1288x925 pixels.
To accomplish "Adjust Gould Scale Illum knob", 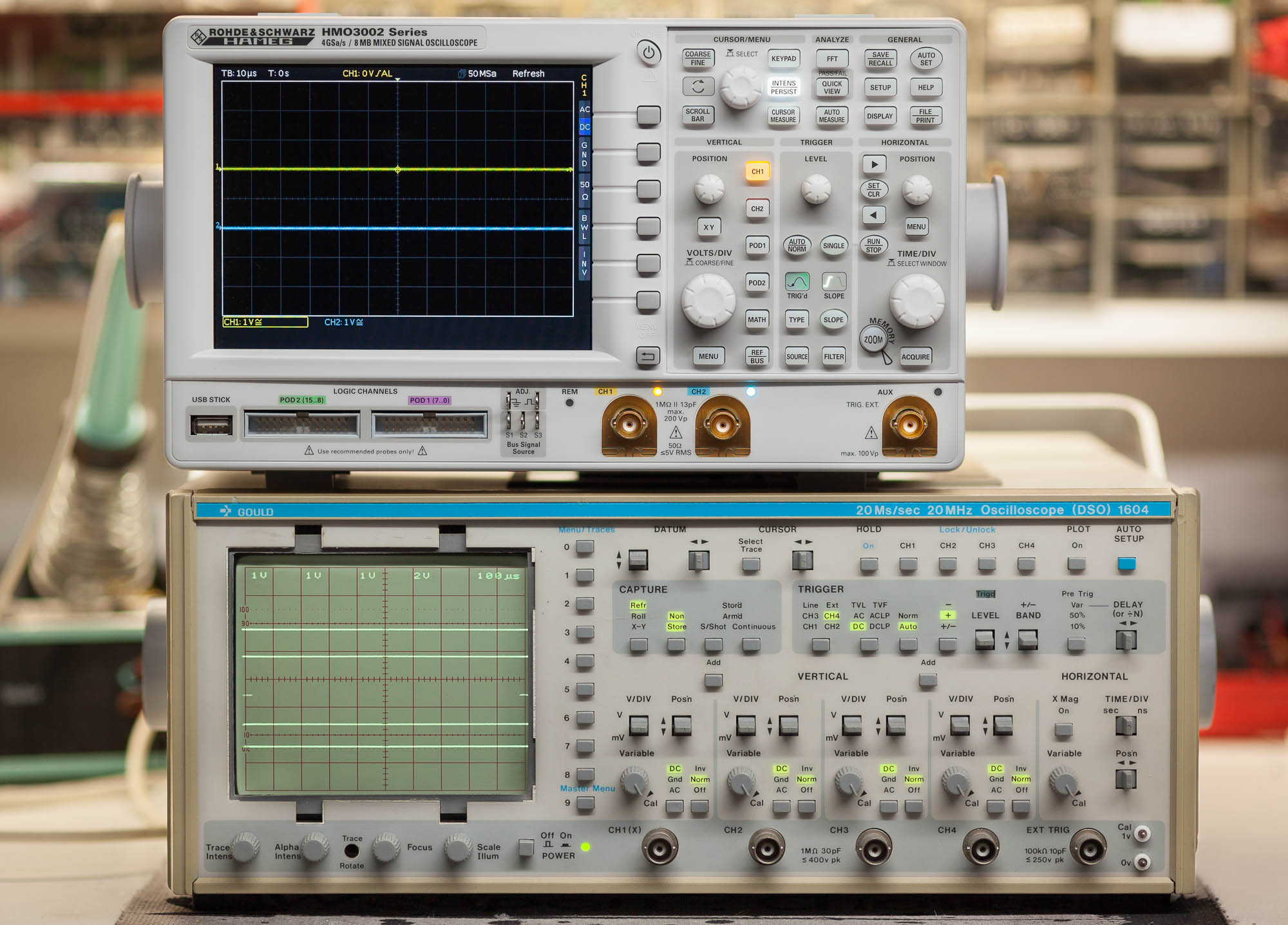I will (x=458, y=847).
